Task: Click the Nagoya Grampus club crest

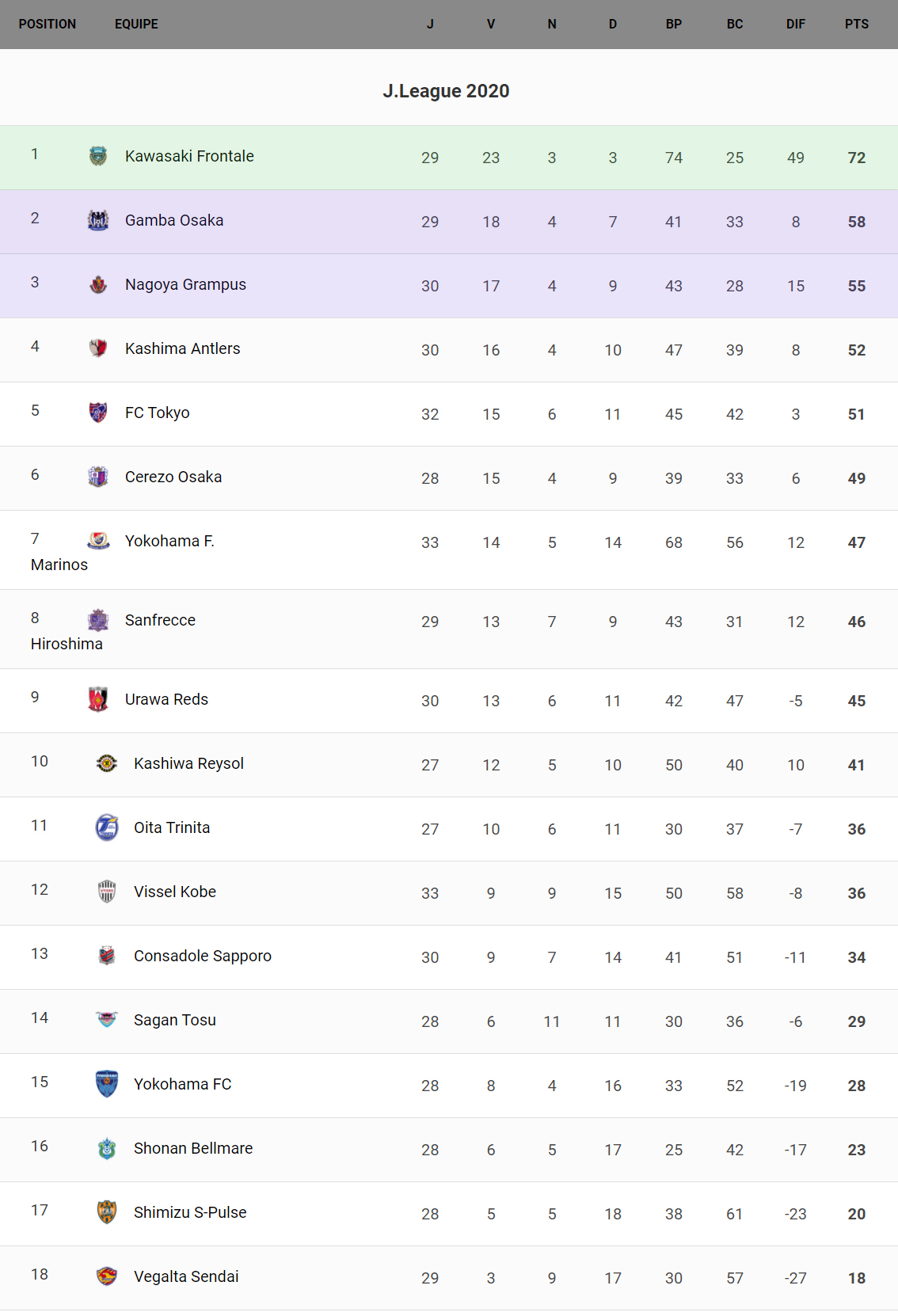Action: coord(98,284)
